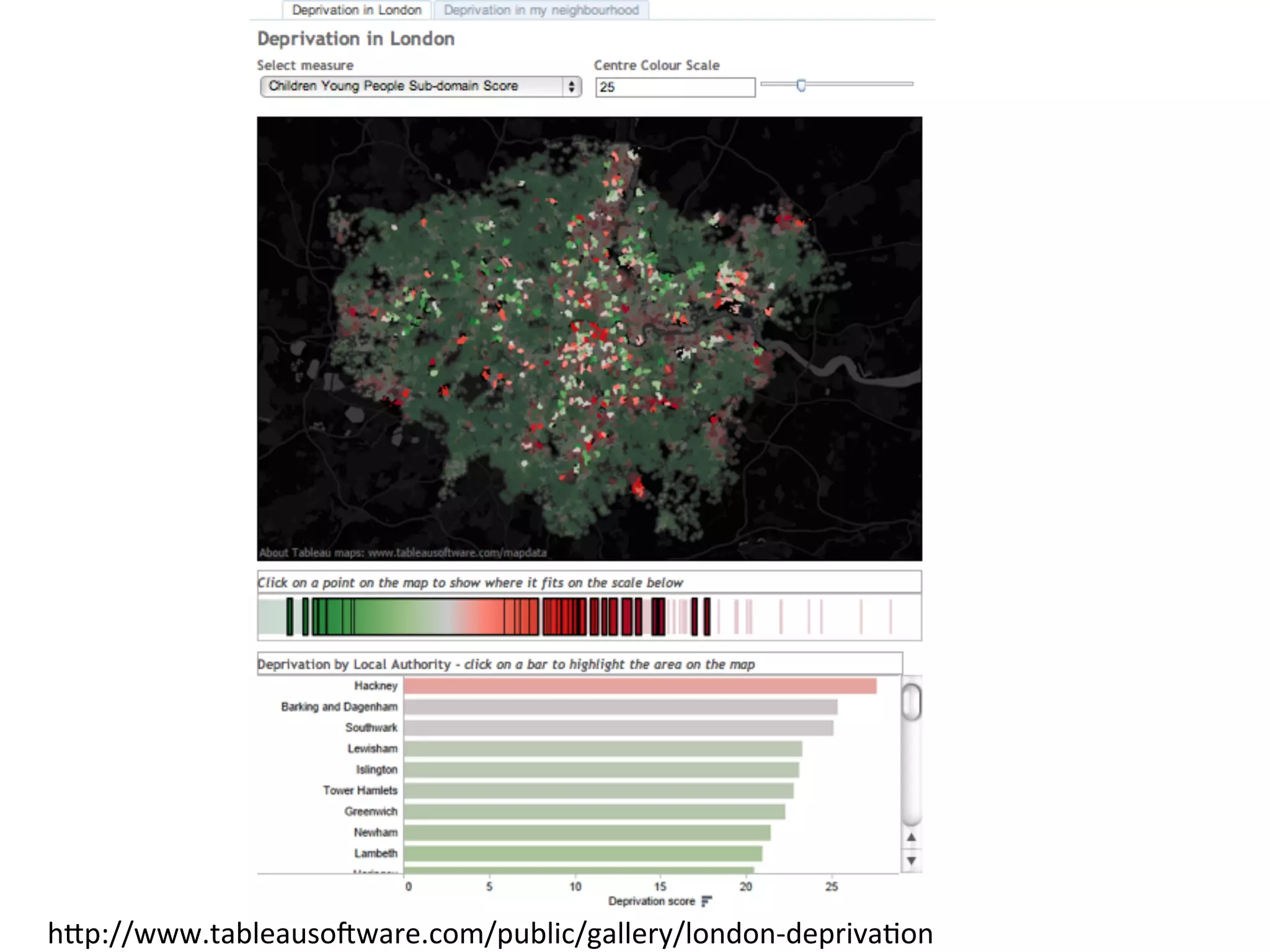Click the Centre Colour Scale value field

pos(675,87)
